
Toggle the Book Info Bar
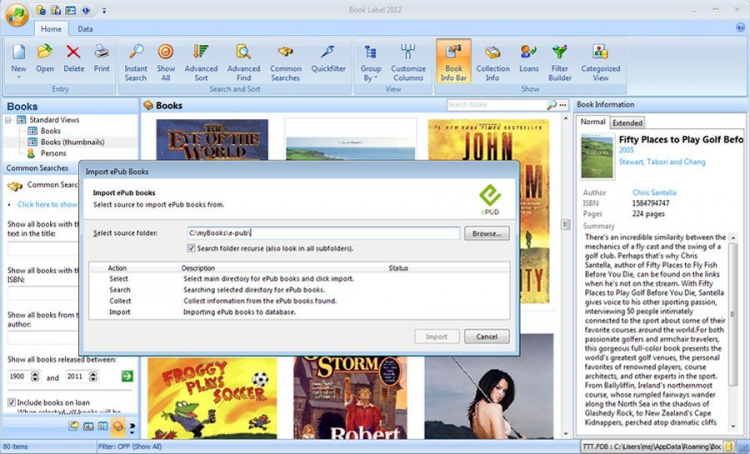(453, 61)
